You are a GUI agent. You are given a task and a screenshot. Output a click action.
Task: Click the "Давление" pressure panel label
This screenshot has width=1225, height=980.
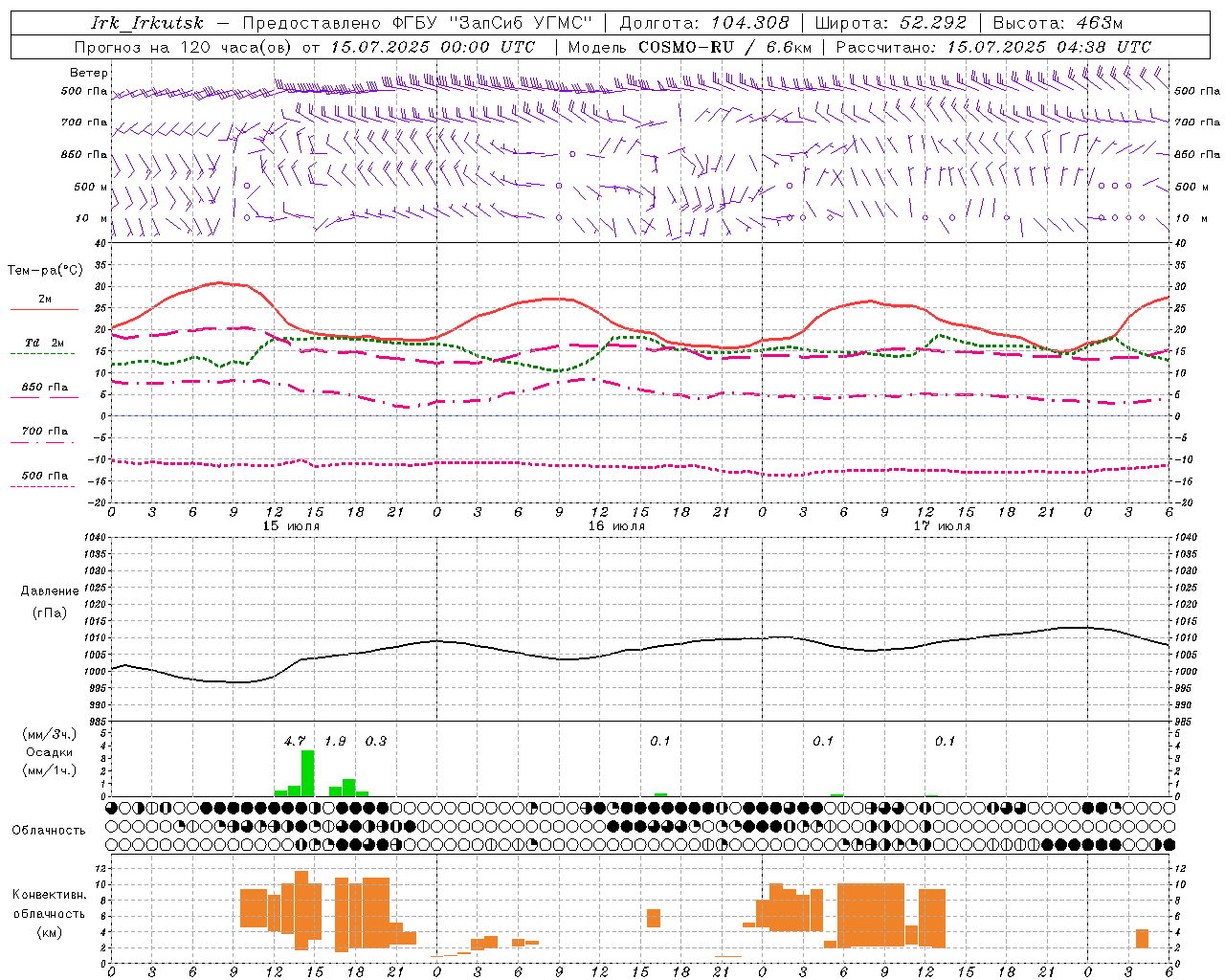coord(50,591)
